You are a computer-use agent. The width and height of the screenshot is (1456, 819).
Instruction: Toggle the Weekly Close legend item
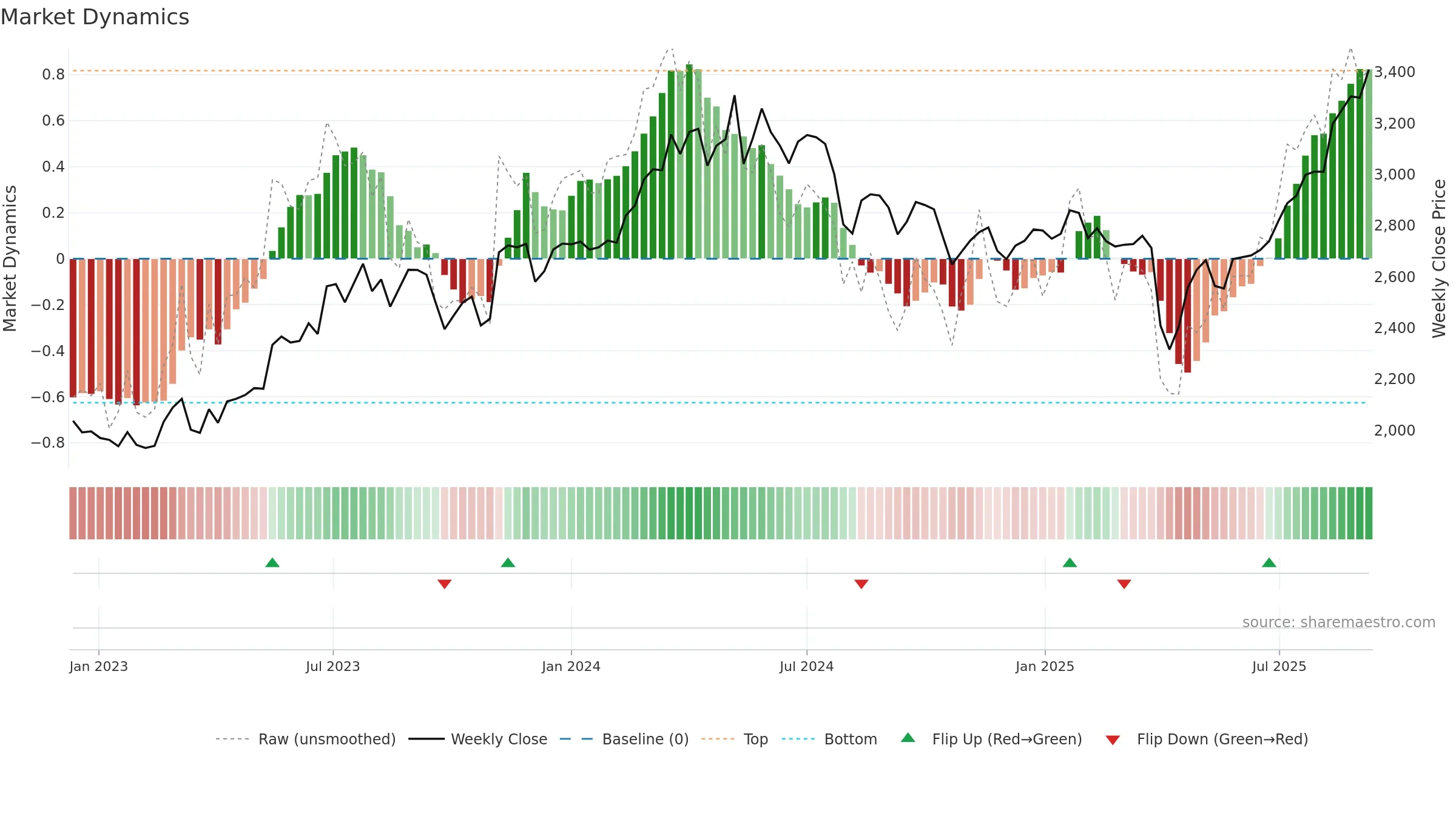(478, 739)
